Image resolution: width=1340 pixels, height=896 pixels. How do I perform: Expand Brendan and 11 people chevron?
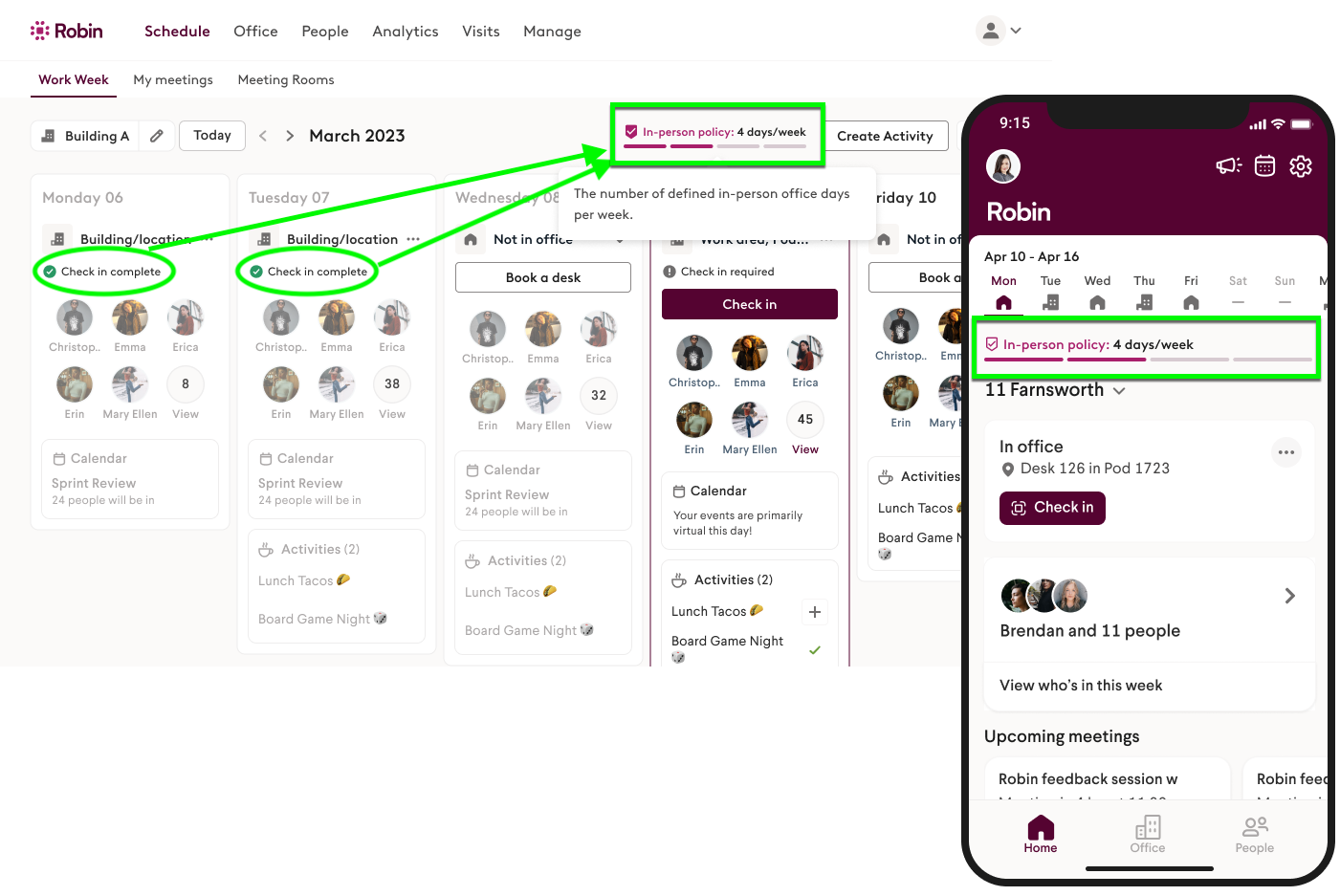click(x=1289, y=596)
